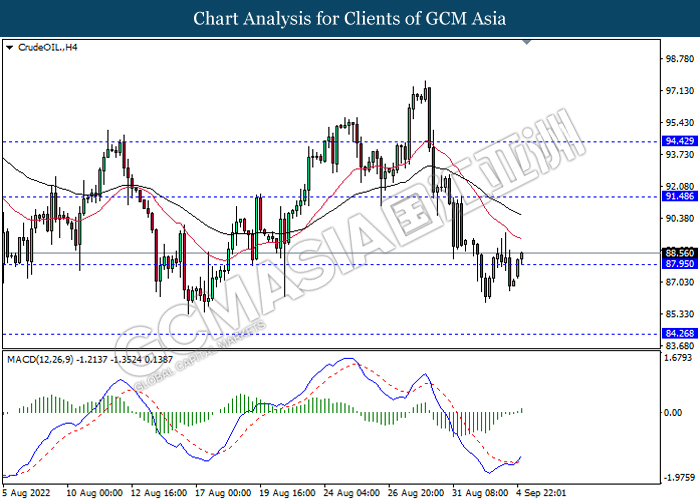Click the 4 Sep 22:01 time label
The image size is (700, 500).
541,493
